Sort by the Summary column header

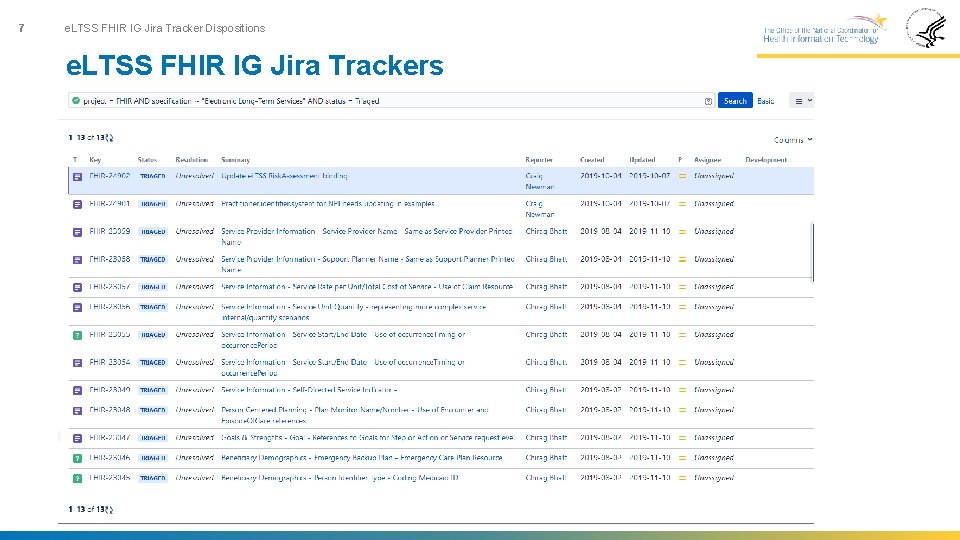236,160
